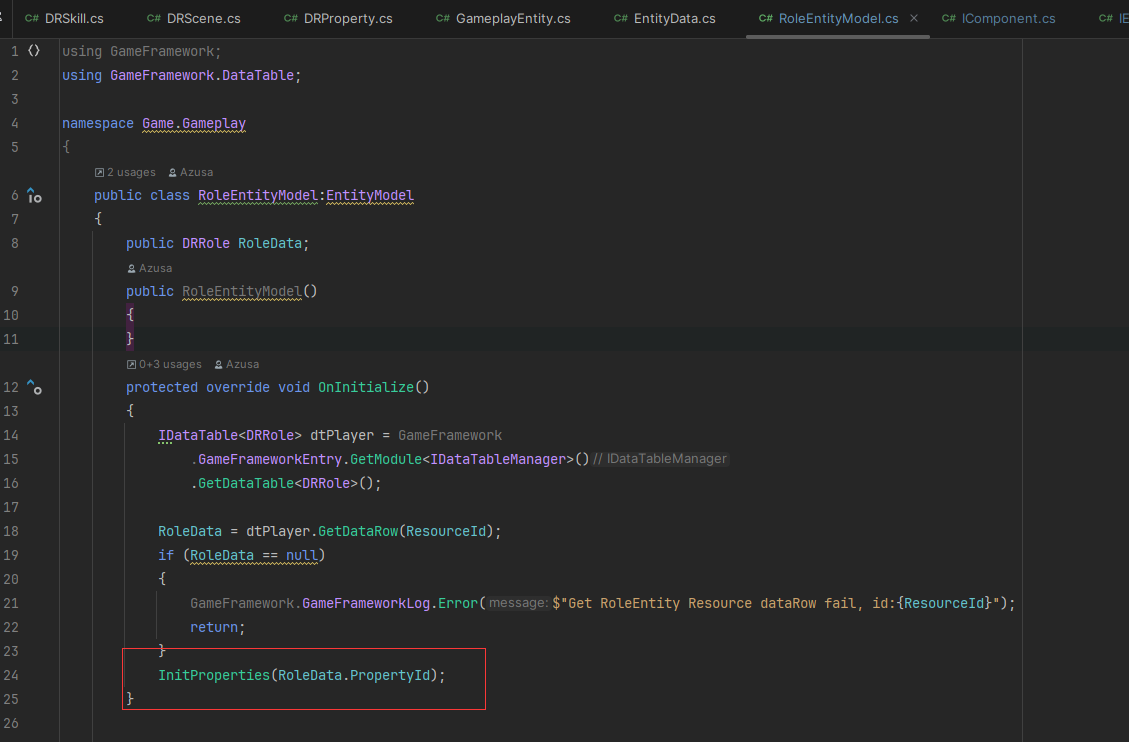
Task: Click the "OnInitialize" method name
Action: click(x=366, y=387)
